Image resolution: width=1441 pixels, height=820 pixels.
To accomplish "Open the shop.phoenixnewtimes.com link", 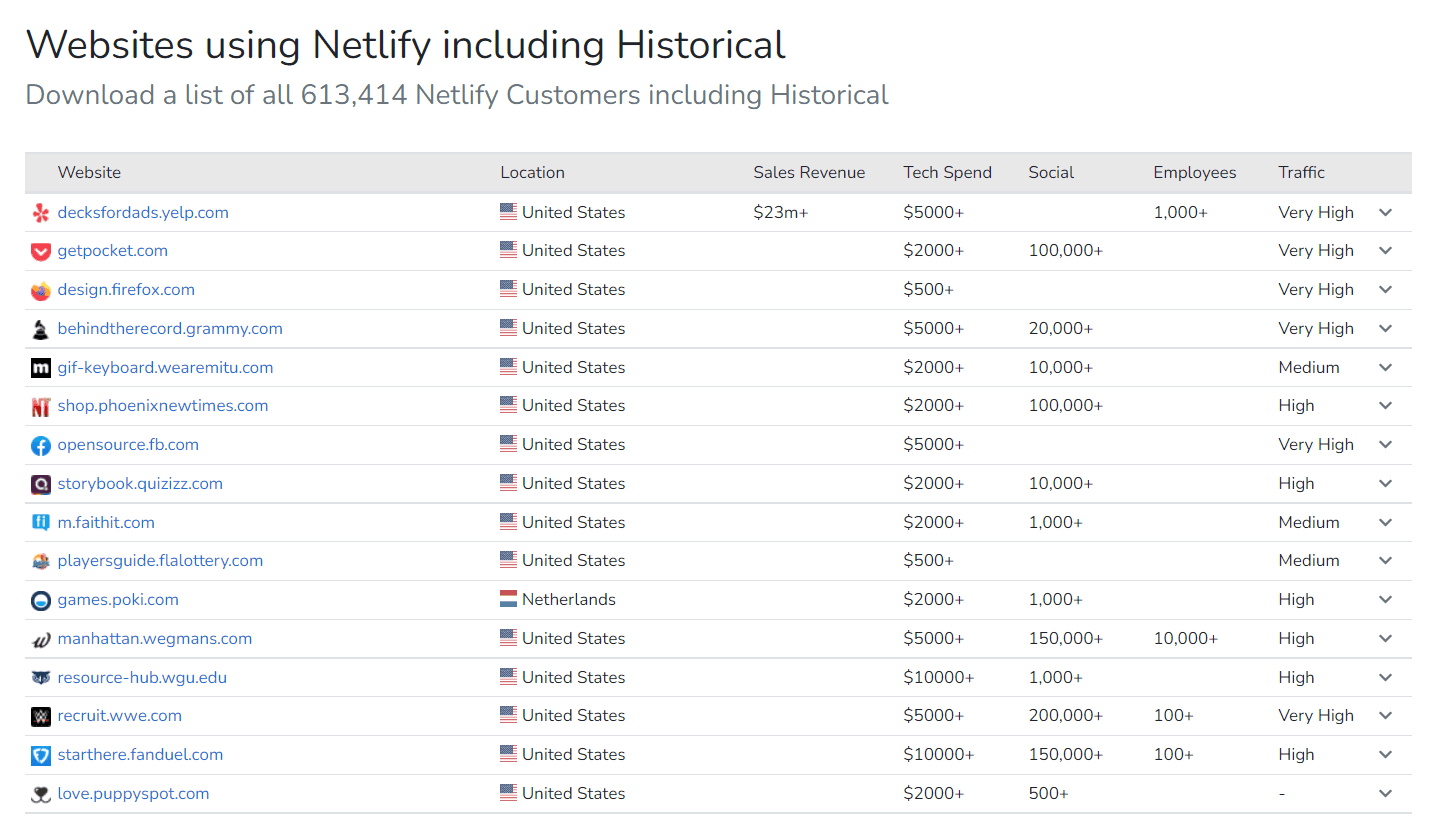I will click(162, 405).
